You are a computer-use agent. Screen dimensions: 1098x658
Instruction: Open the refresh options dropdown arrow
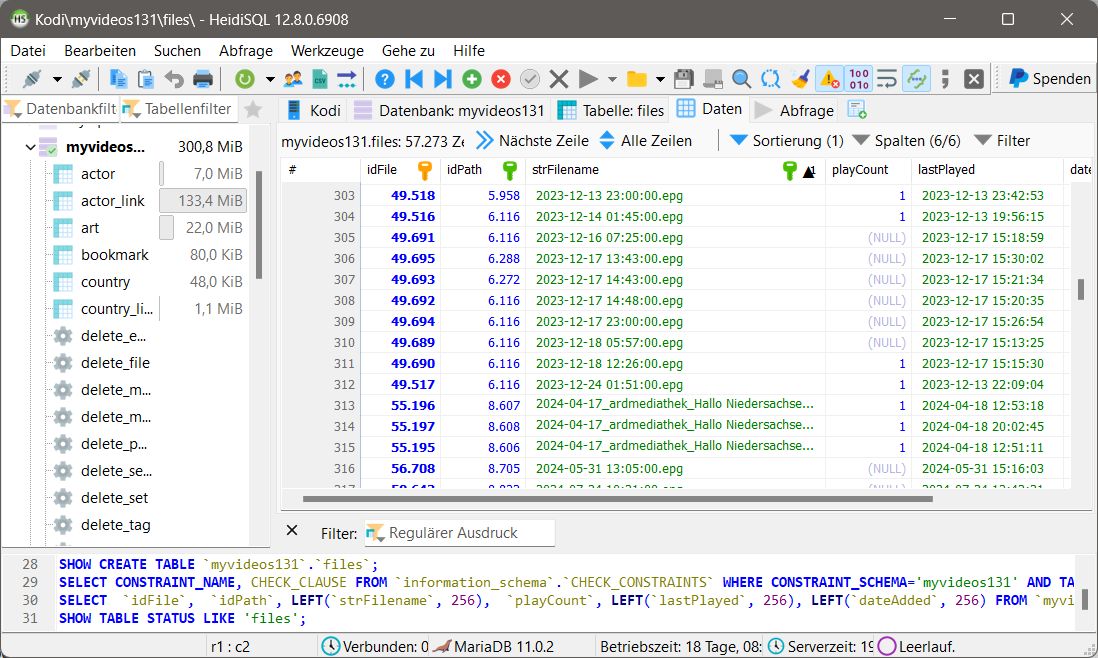(x=270, y=79)
